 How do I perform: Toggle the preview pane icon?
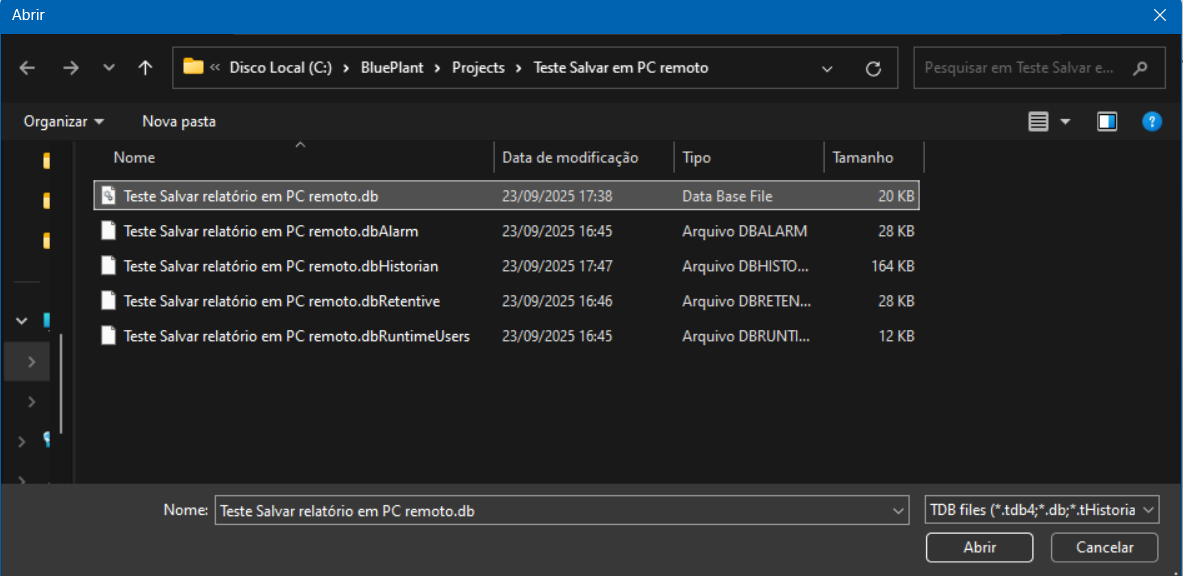1107,122
